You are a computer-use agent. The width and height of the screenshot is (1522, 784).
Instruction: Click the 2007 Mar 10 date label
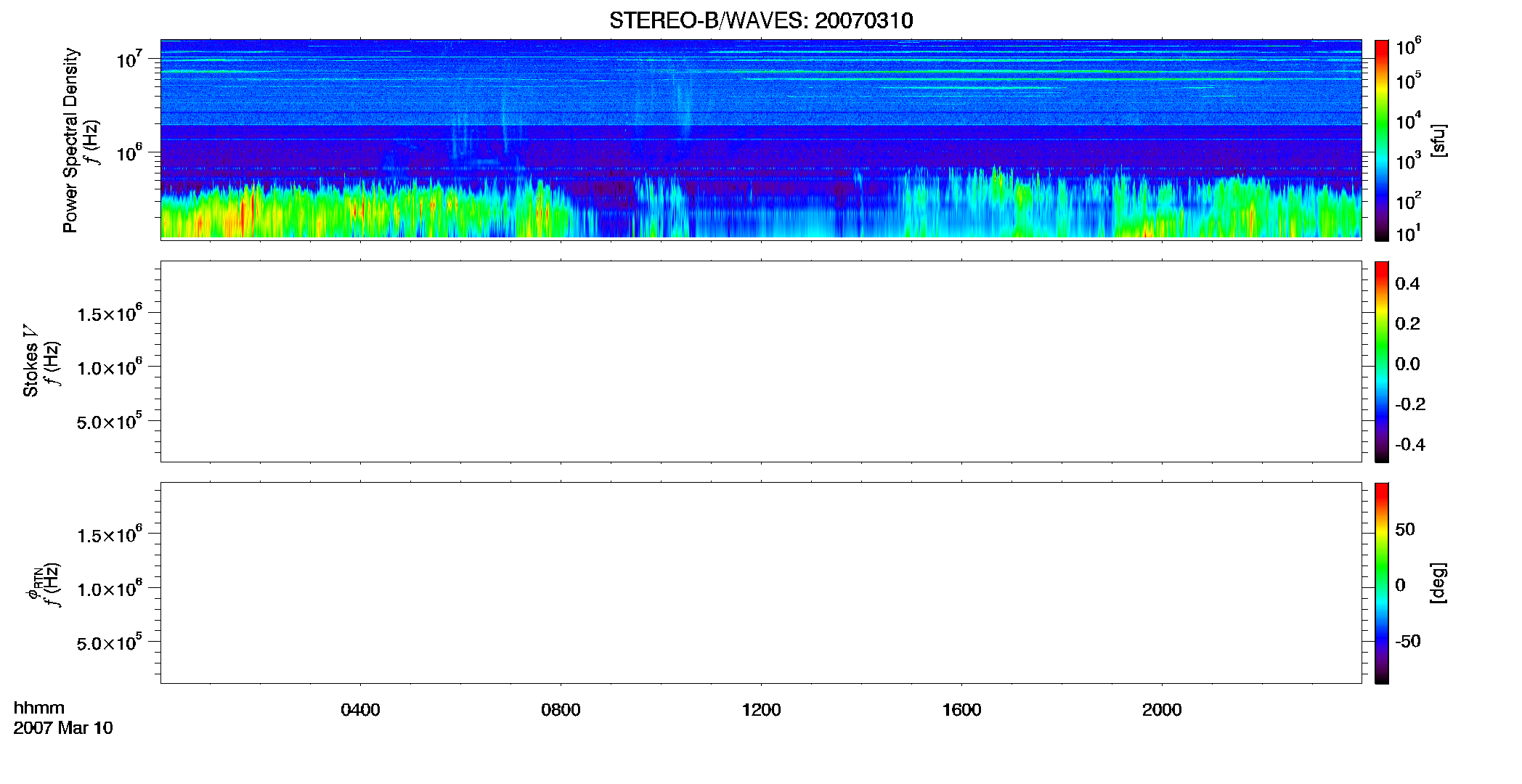(63, 727)
